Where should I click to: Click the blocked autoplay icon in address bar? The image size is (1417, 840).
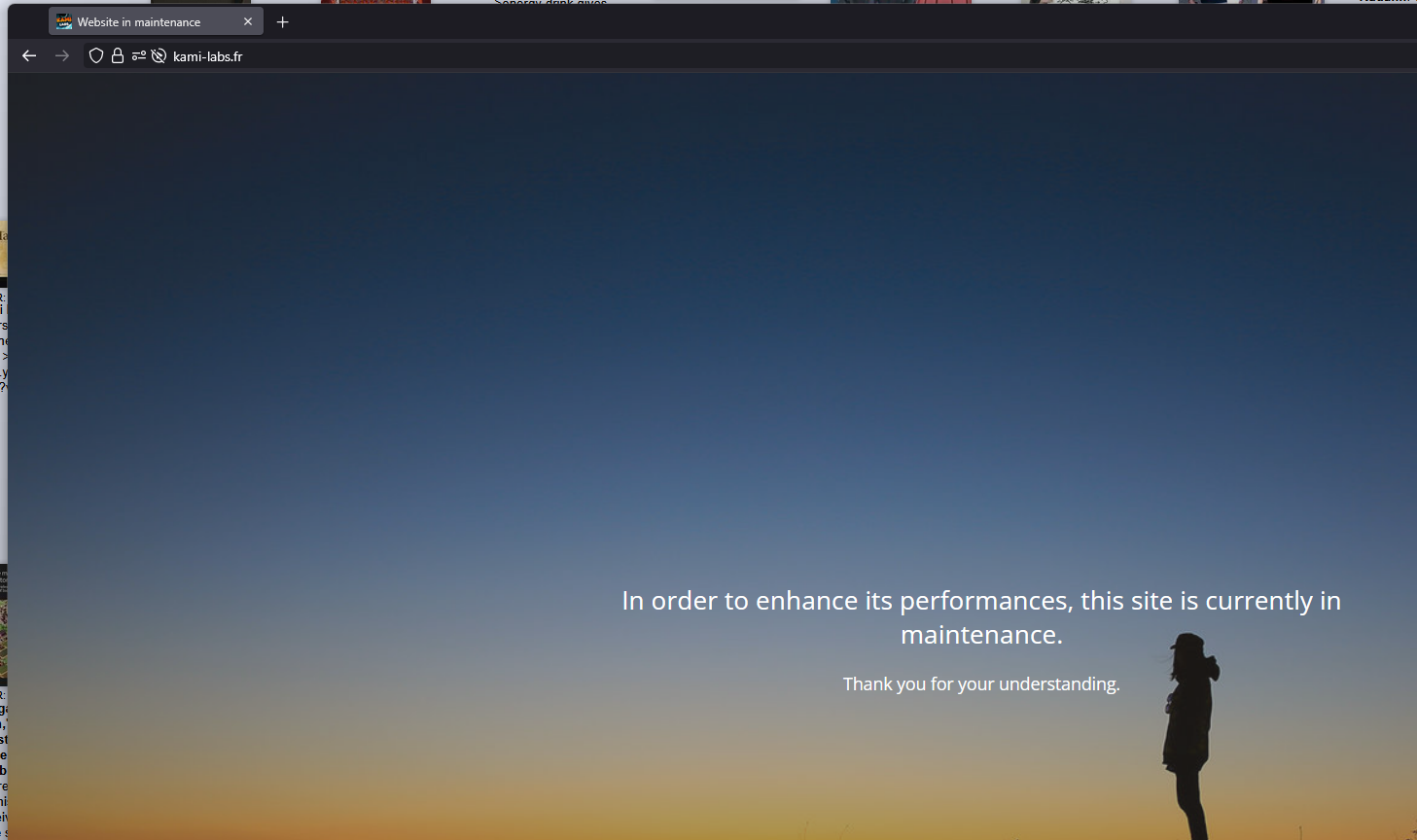159,56
